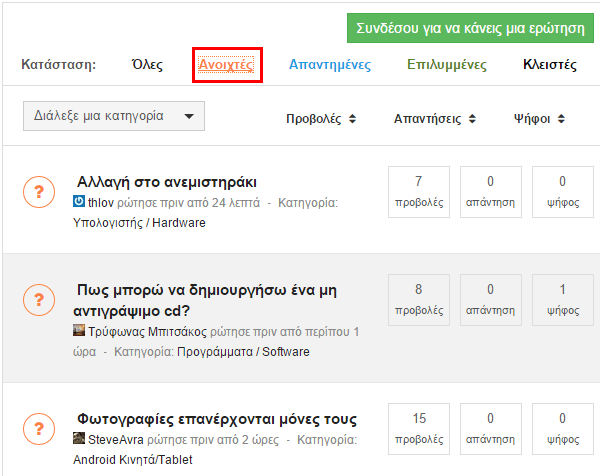The image size is (600, 476).
Task: Click the question-mark icon beside the Φωτογραφίες question
Action: click(x=39, y=429)
